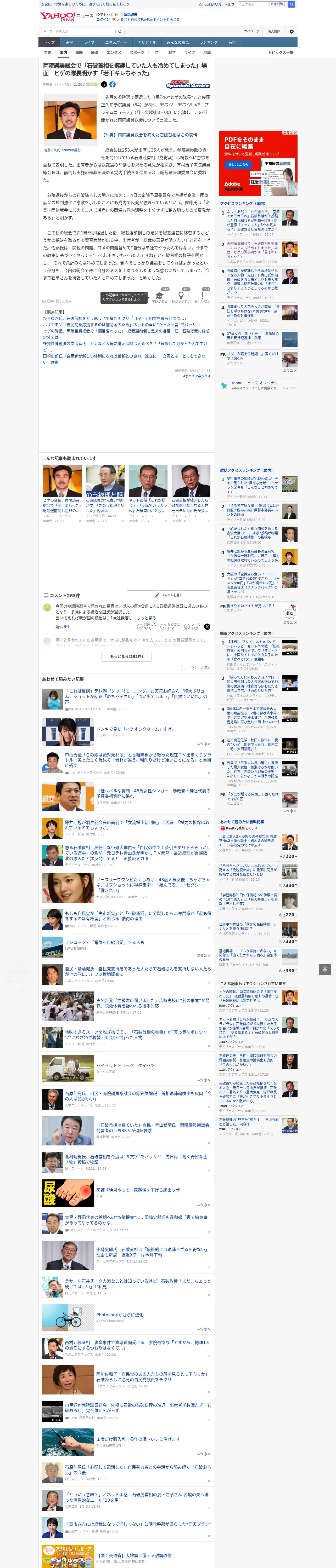Open the トップ tab
336x1568 pixels.
pos(49,43)
